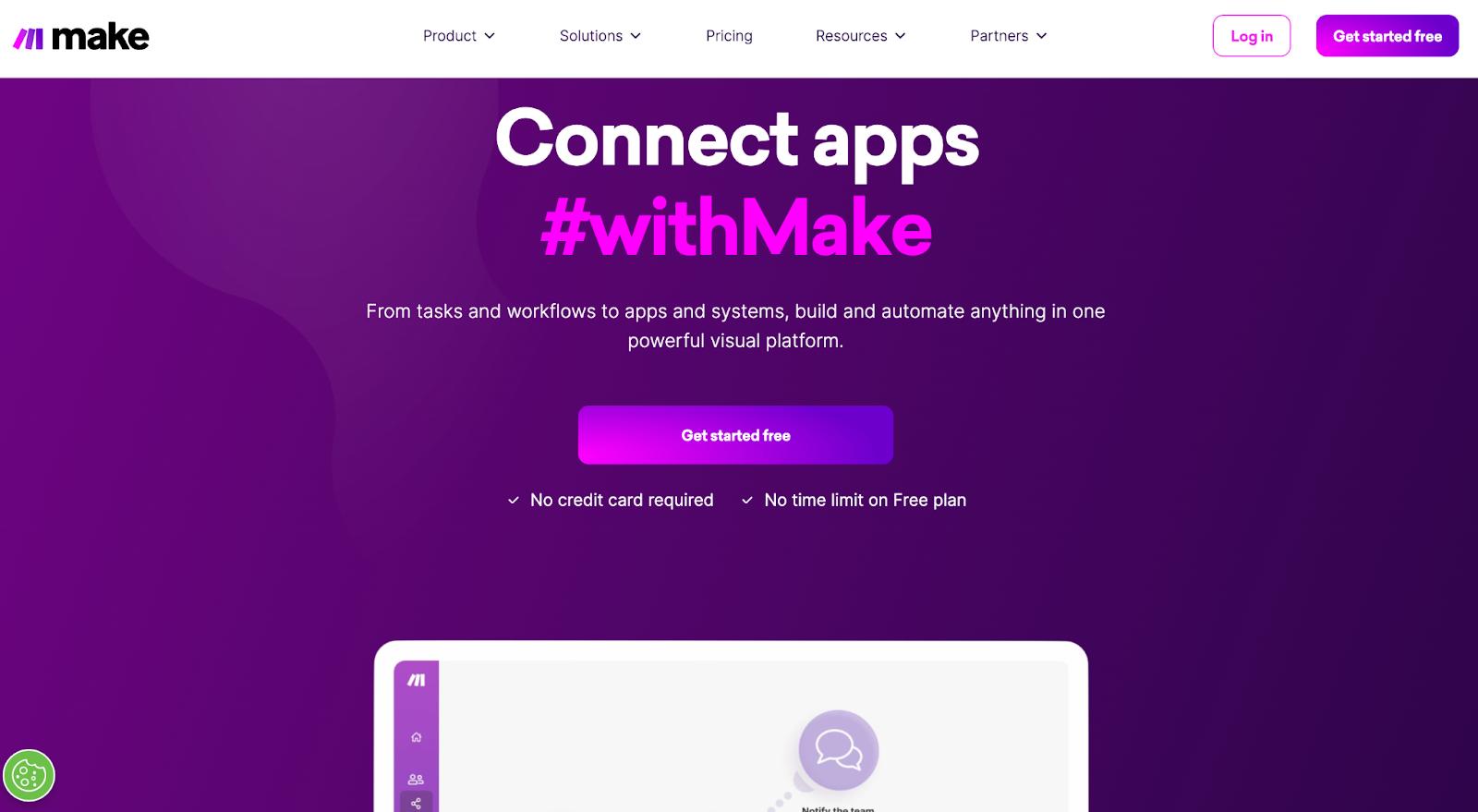
Task: Open the Pricing page
Action: (x=729, y=36)
